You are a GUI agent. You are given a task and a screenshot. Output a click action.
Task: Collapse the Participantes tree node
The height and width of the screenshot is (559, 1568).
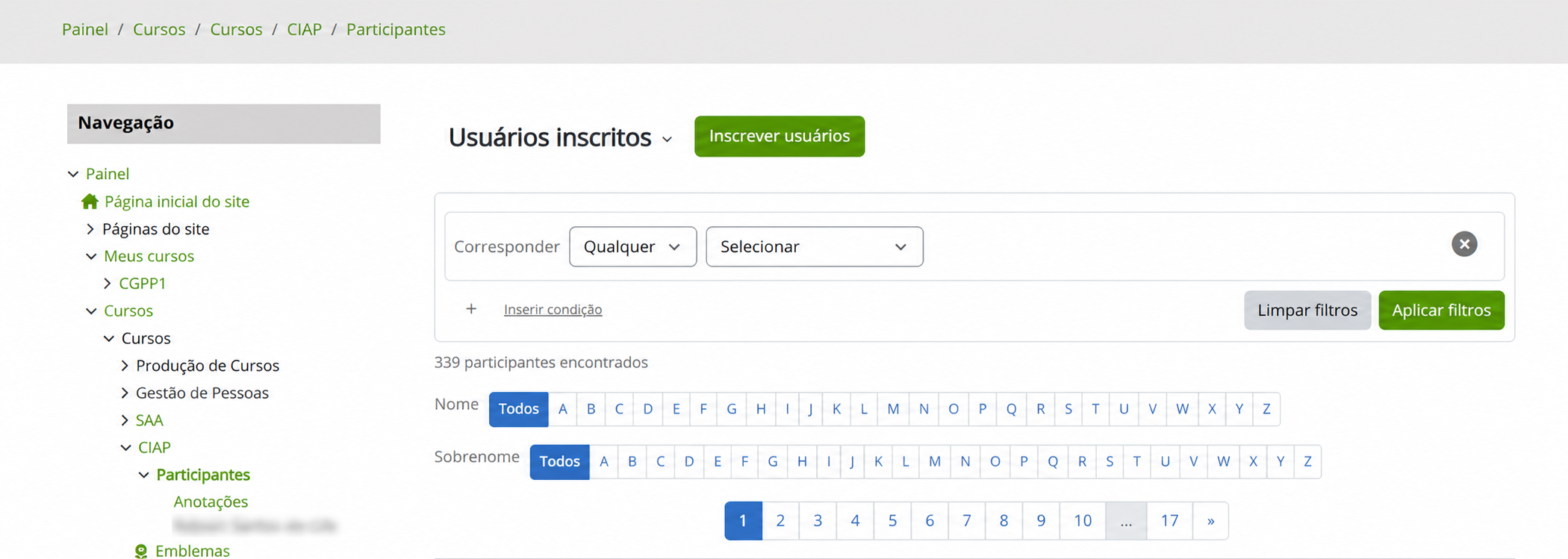144,475
